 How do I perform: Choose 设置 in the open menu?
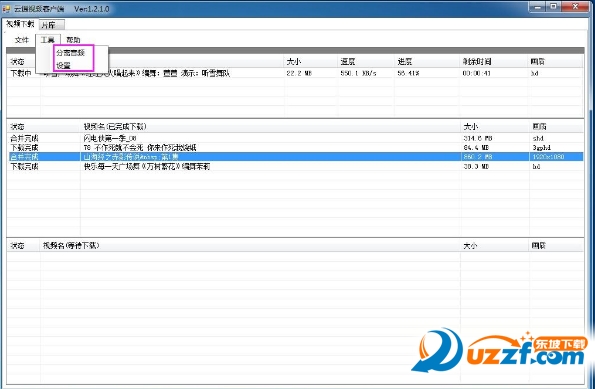click(63, 65)
